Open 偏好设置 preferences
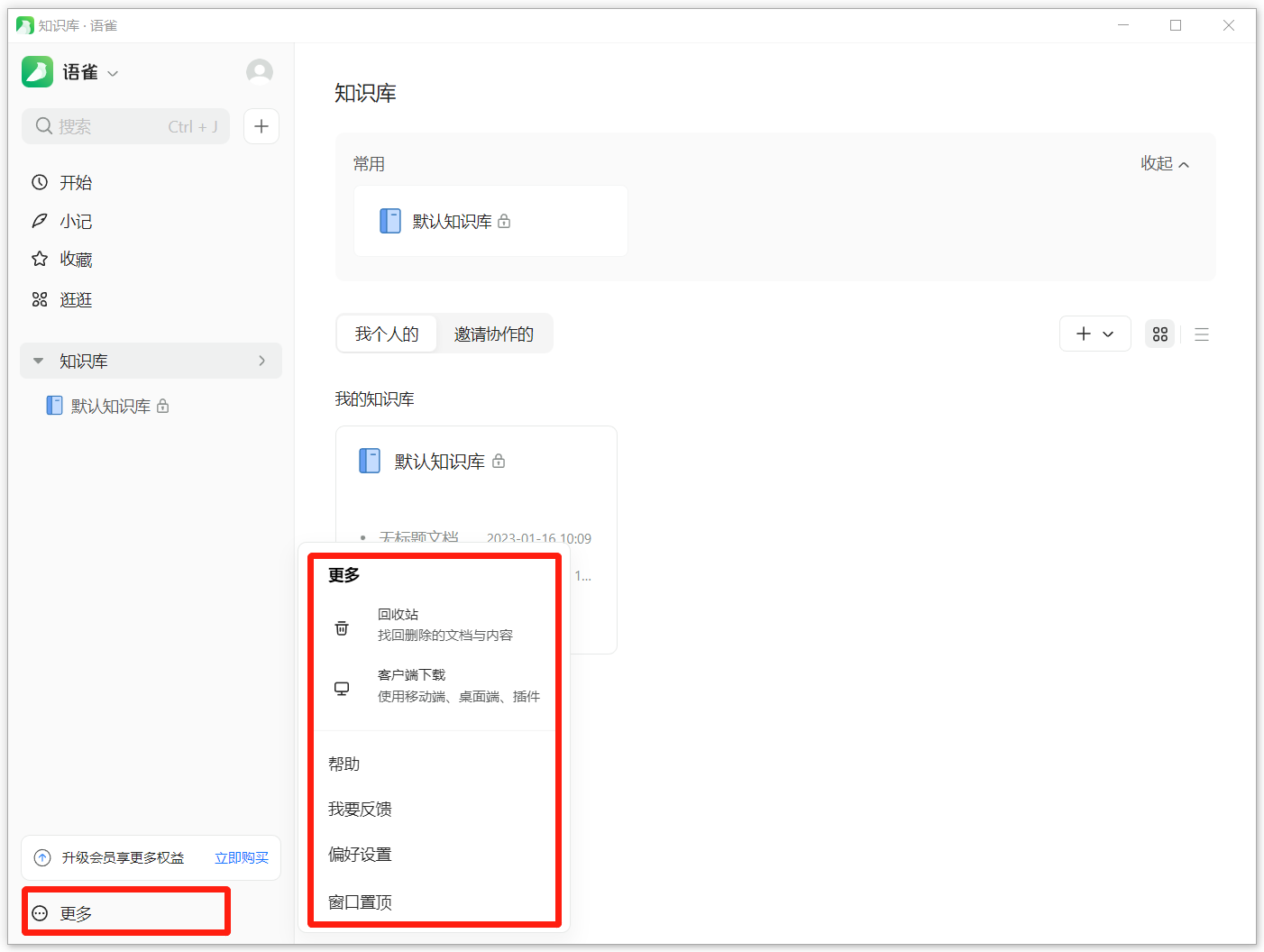The height and width of the screenshot is (952, 1264). click(360, 855)
